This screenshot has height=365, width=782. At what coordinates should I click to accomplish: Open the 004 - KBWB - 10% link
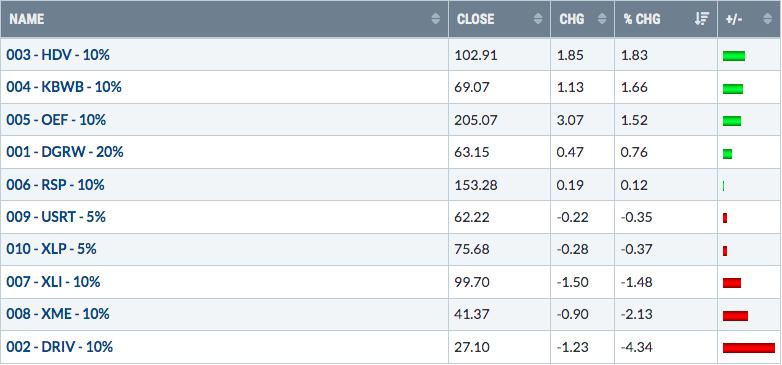[x=64, y=87]
